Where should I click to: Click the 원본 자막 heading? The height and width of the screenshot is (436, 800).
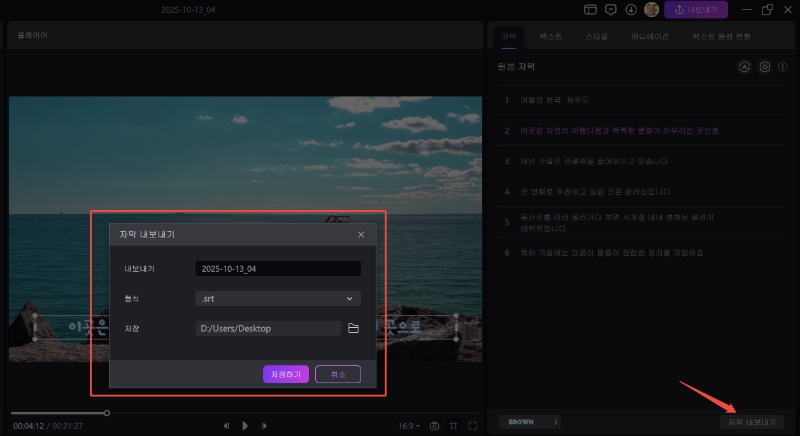(x=516, y=67)
